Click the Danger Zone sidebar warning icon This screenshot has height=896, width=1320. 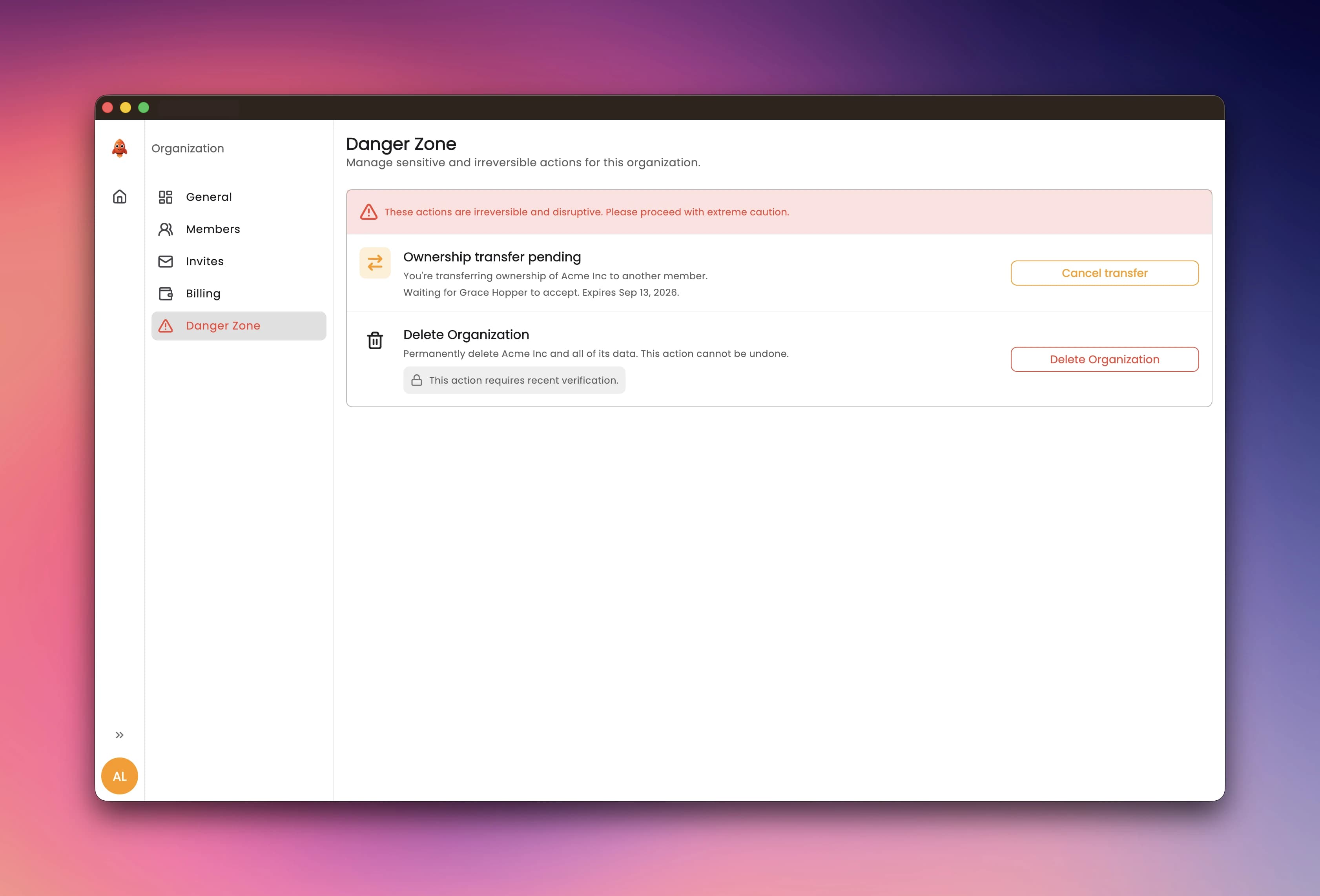click(165, 326)
